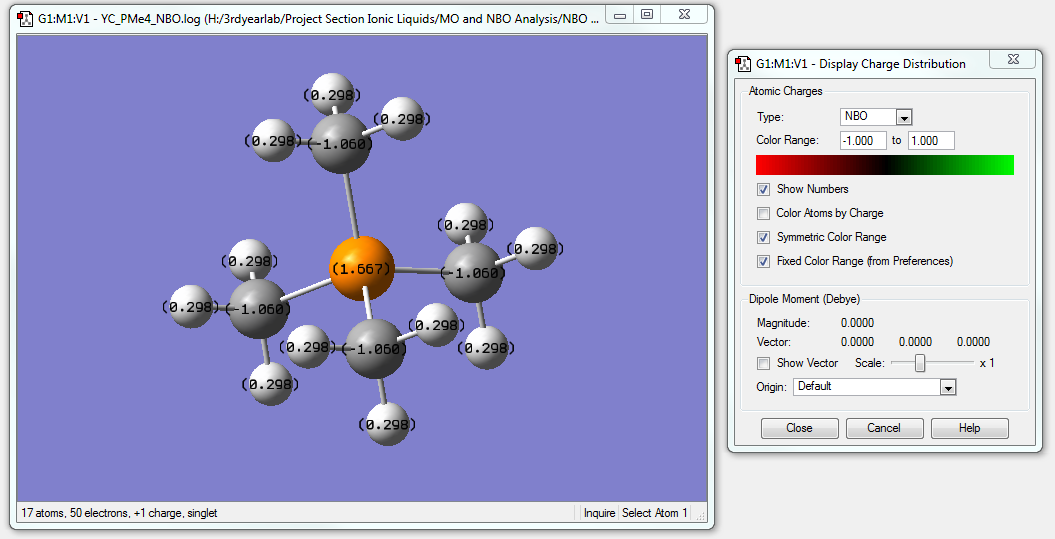1055x539 pixels.
Task: Minimize the YC_PMe4_NBO.log molecule window
Action: [622, 15]
